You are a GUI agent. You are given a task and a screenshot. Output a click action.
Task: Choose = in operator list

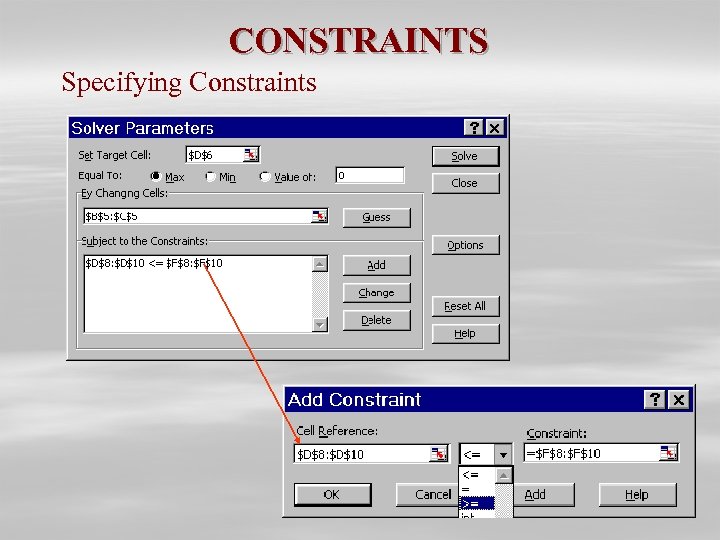pyautogui.click(x=477, y=489)
